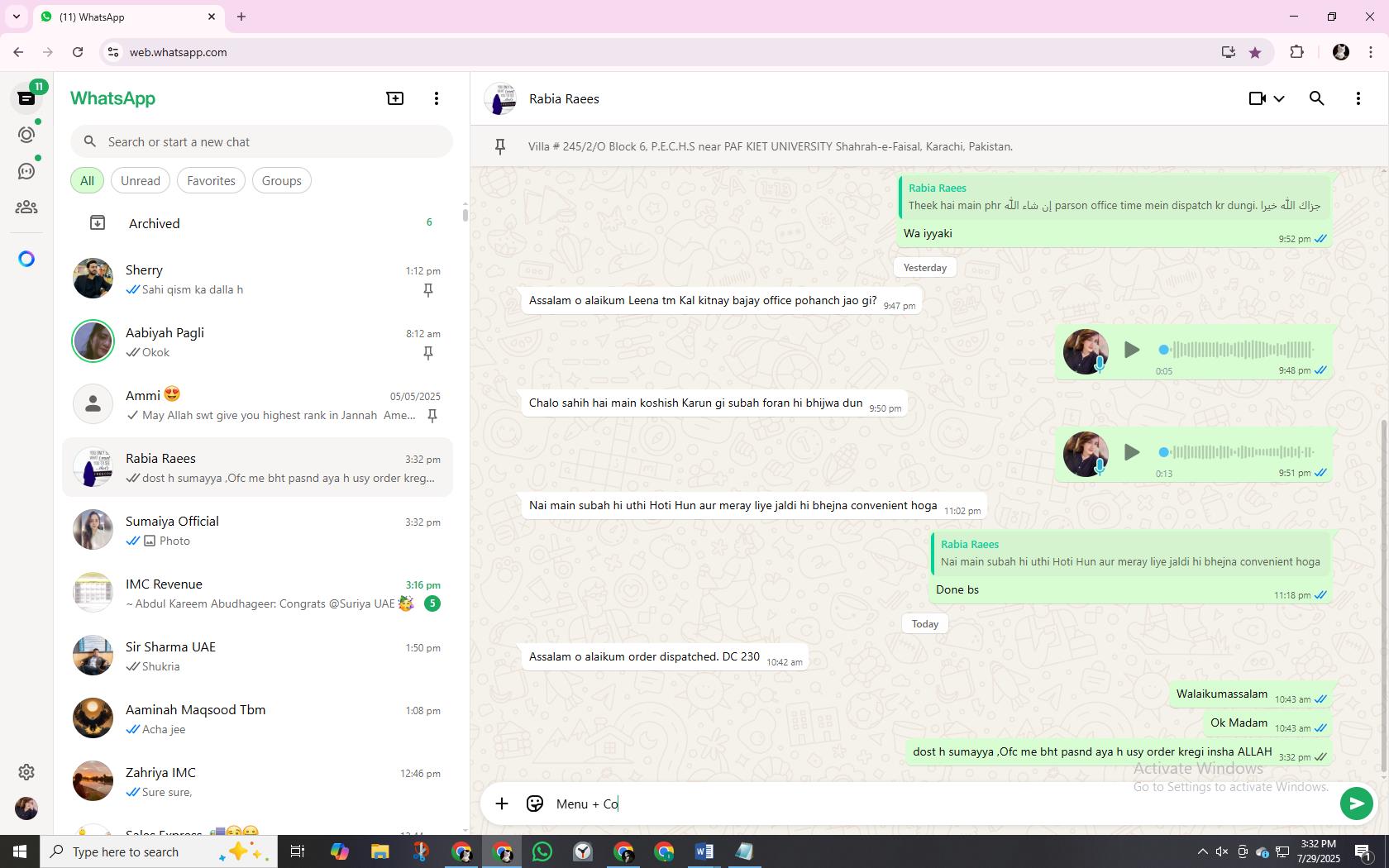Select the Unread filter
The width and height of the screenshot is (1389, 868).
click(141, 181)
